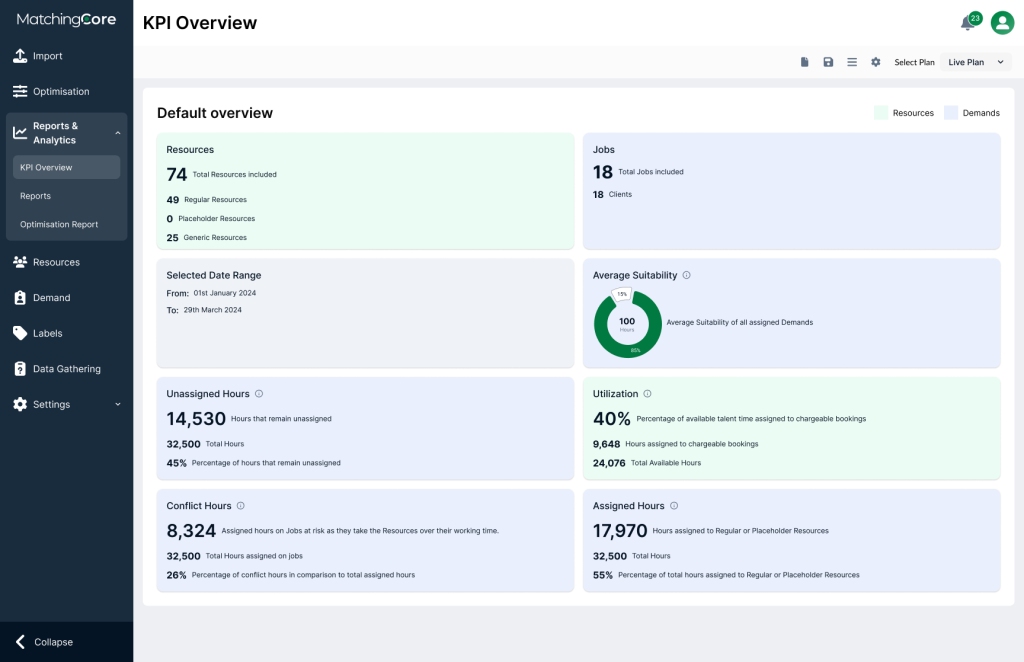Click the 14,530 unassigned hours value
This screenshot has width=1024, height=662.
point(196,418)
